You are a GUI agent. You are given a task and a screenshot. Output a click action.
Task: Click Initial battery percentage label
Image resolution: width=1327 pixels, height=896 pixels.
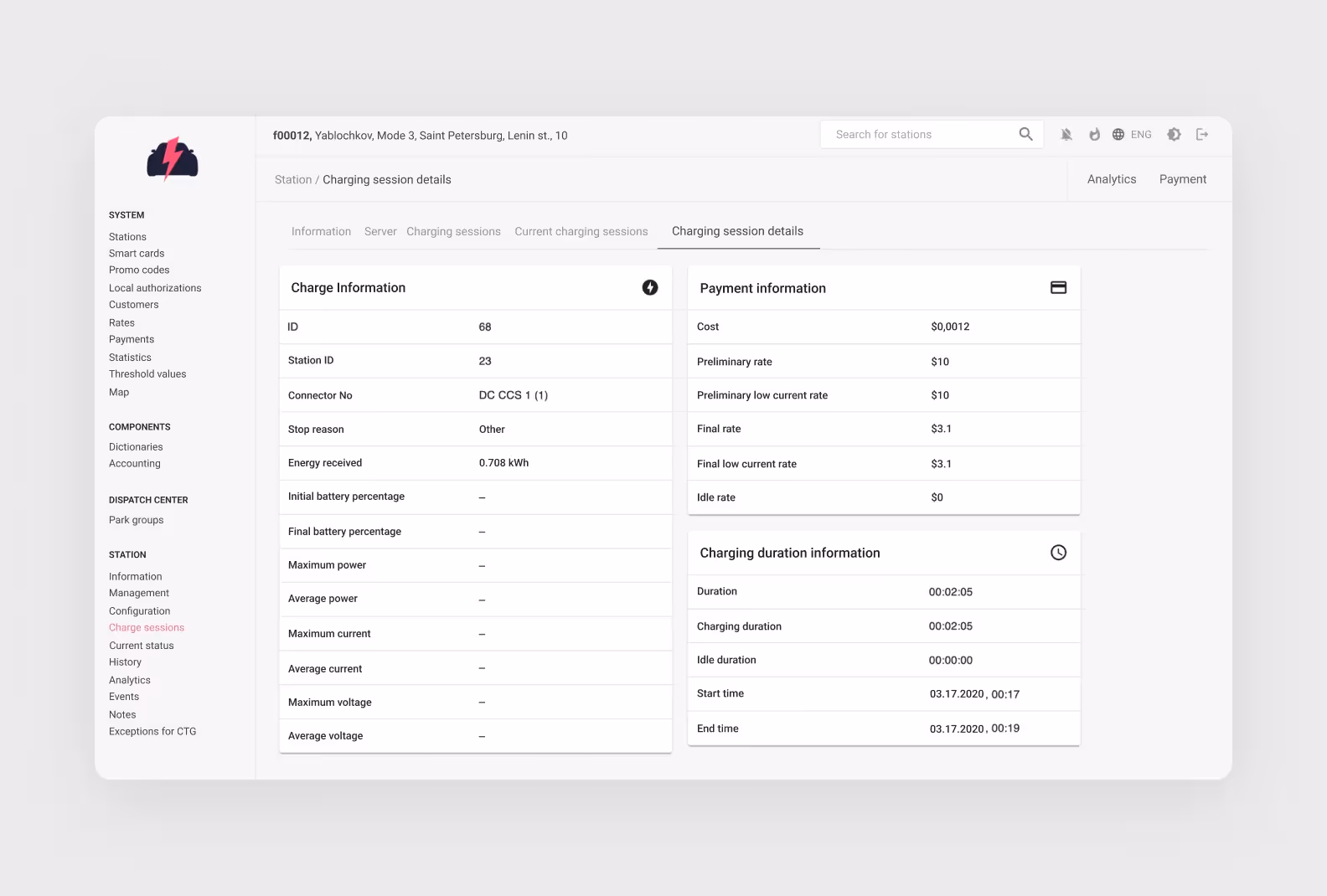346,497
